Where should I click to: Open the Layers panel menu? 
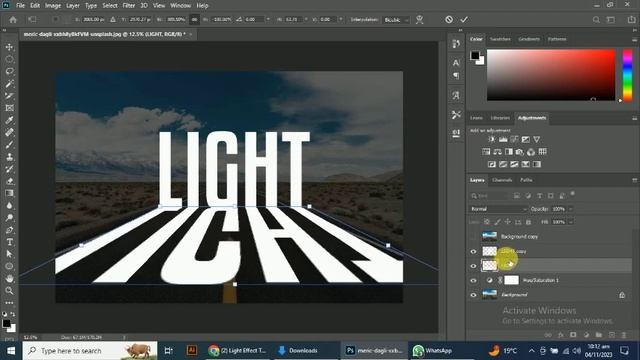click(x=634, y=180)
